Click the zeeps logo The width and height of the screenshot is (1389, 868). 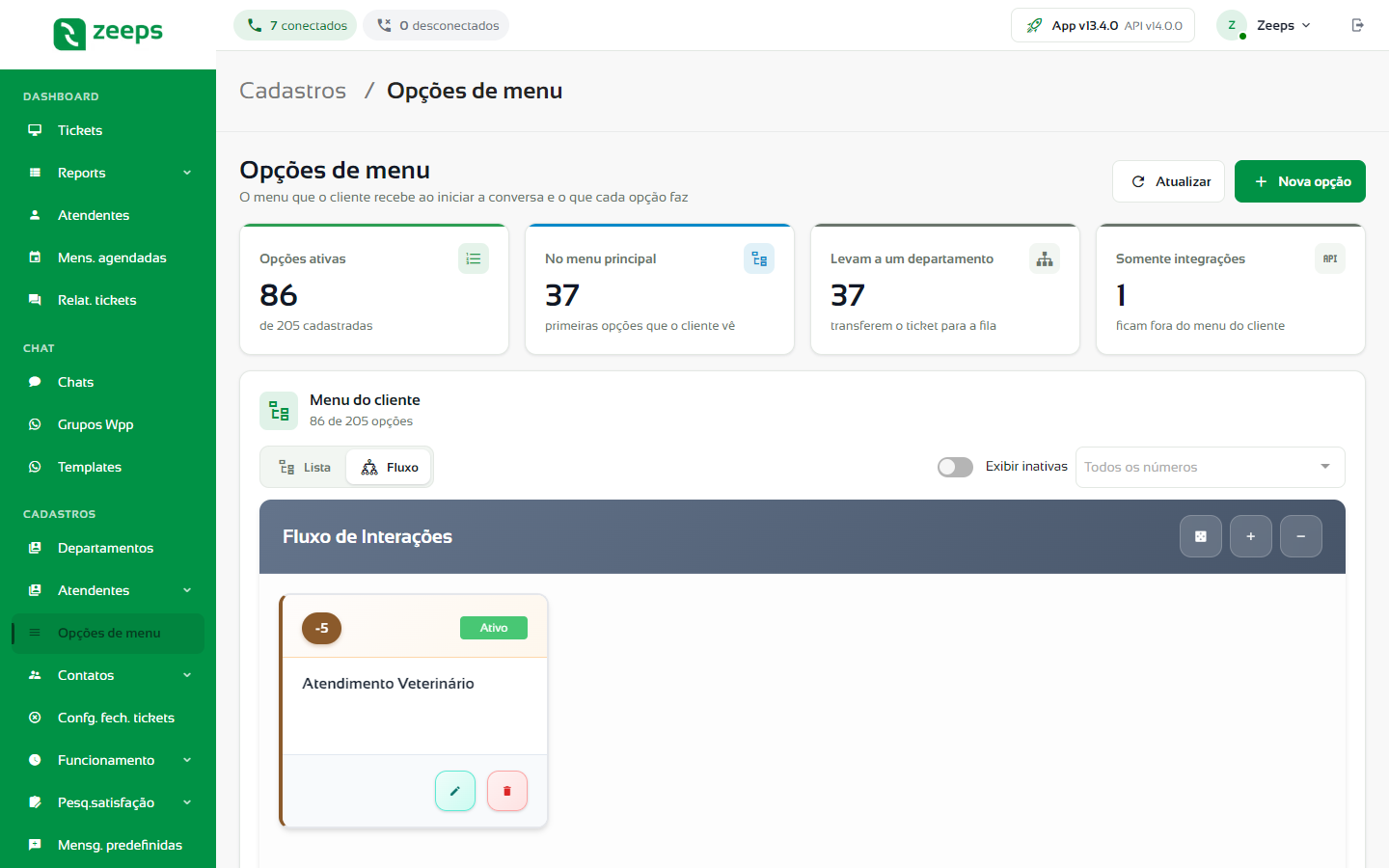(108, 33)
